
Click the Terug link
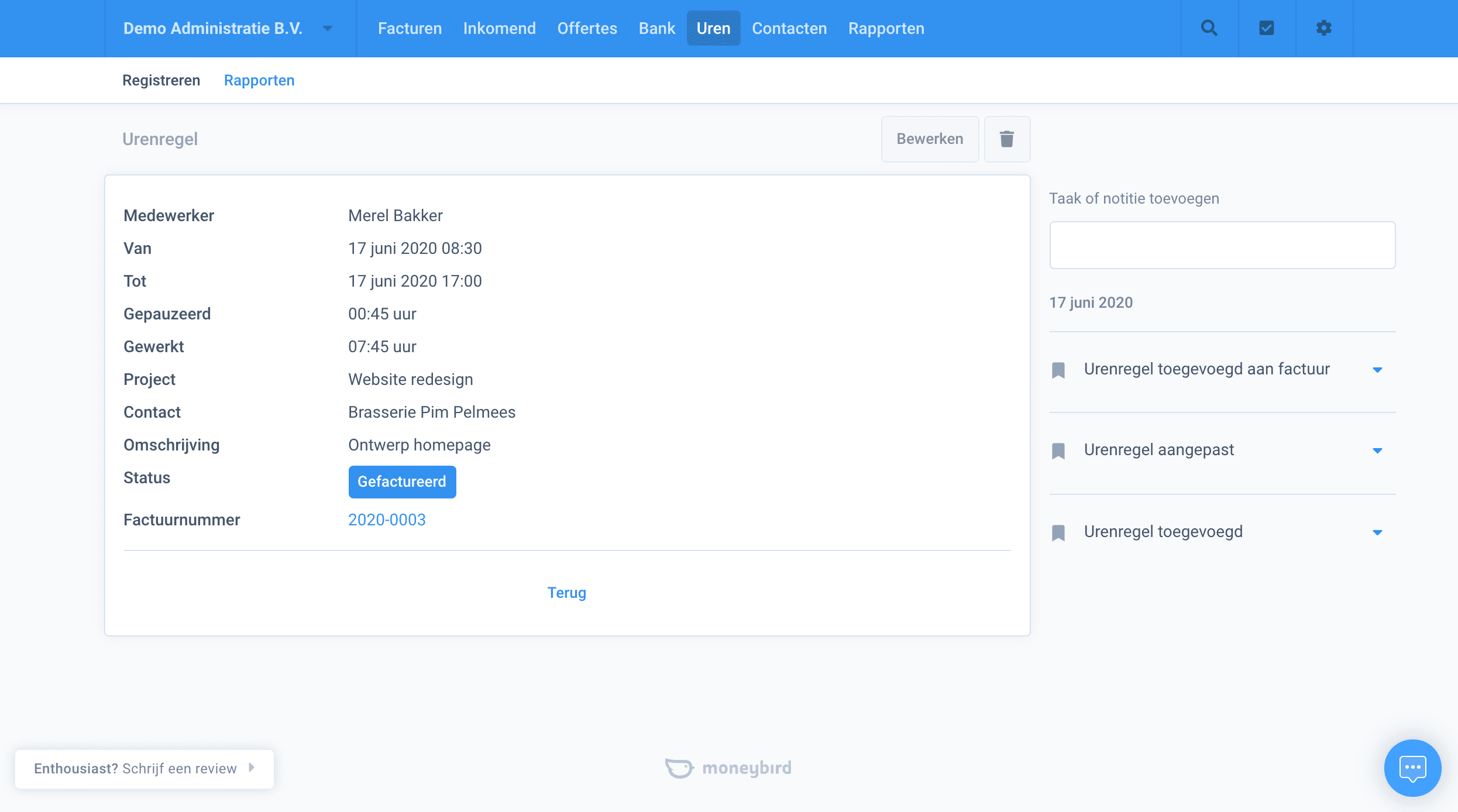566,593
